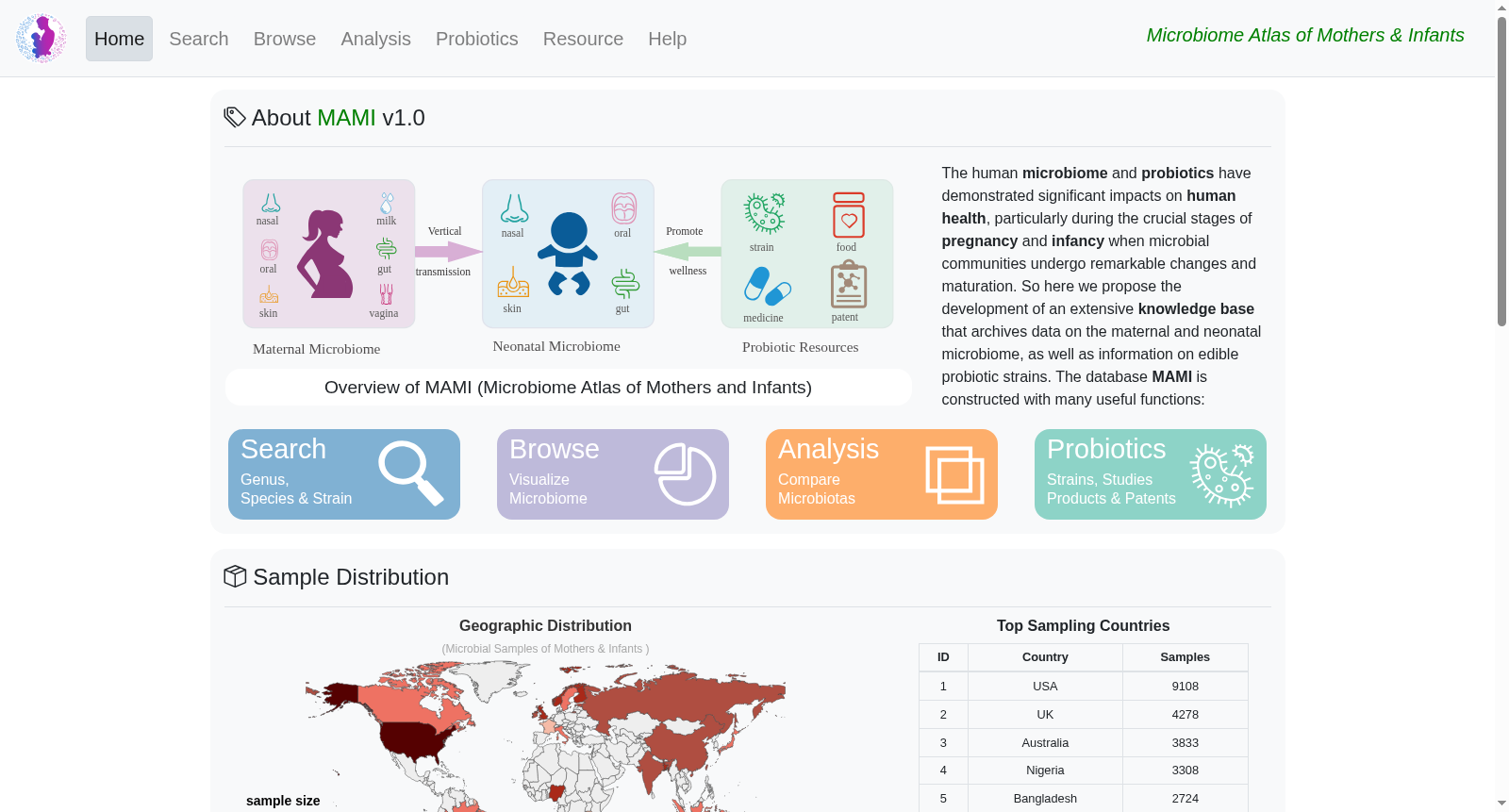Screen dimensions: 1509x812
Task: Click the maternal nasal icon
Action: click(x=271, y=203)
